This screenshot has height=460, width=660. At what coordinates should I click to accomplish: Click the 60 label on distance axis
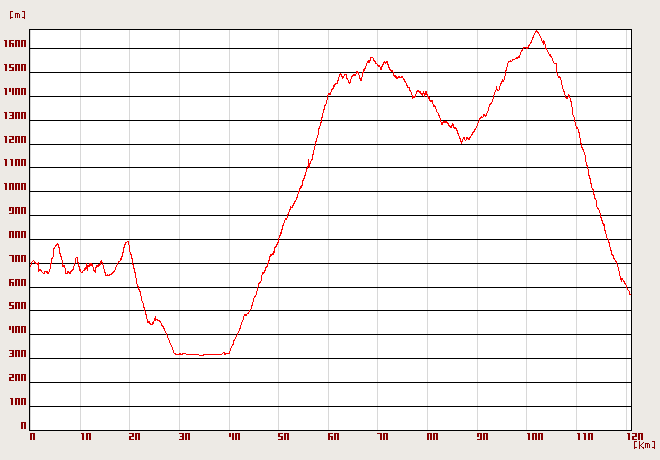tap(333, 436)
